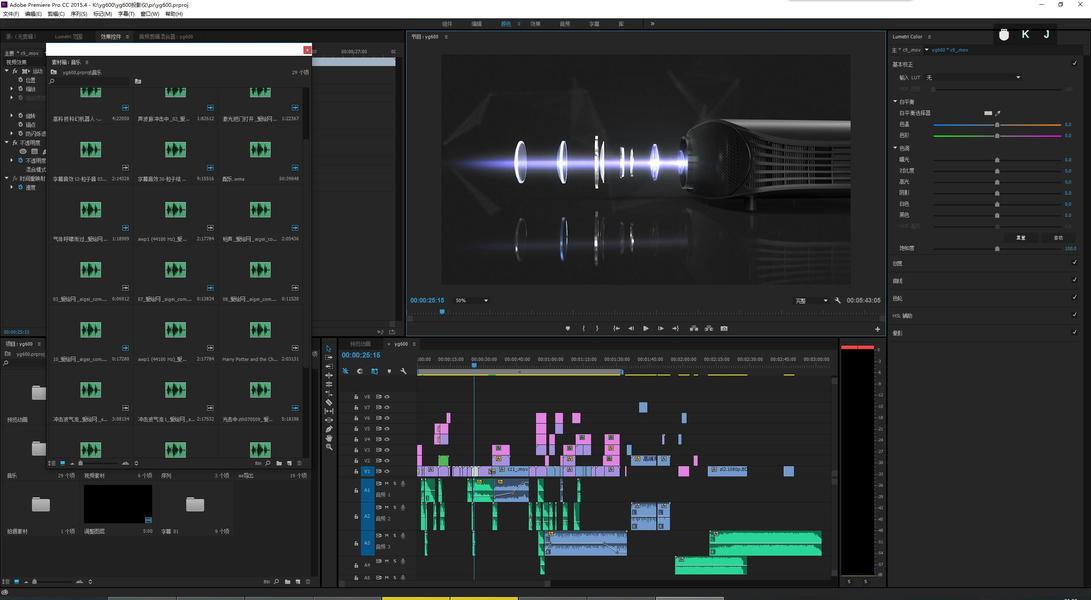Open the Sequence menu (序列)
Screen dimensions: 1091x600
[79, 13]
